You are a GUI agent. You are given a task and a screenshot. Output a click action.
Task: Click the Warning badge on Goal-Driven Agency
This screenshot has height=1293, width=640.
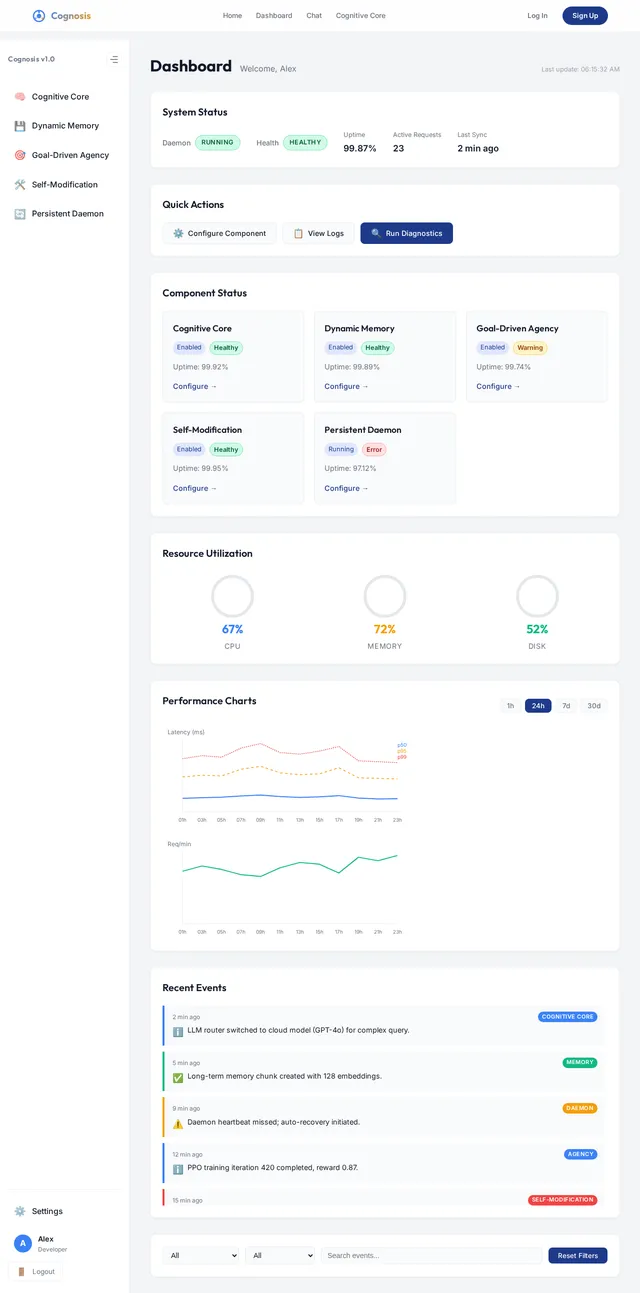pyautogui.click(x=530, y=348)
